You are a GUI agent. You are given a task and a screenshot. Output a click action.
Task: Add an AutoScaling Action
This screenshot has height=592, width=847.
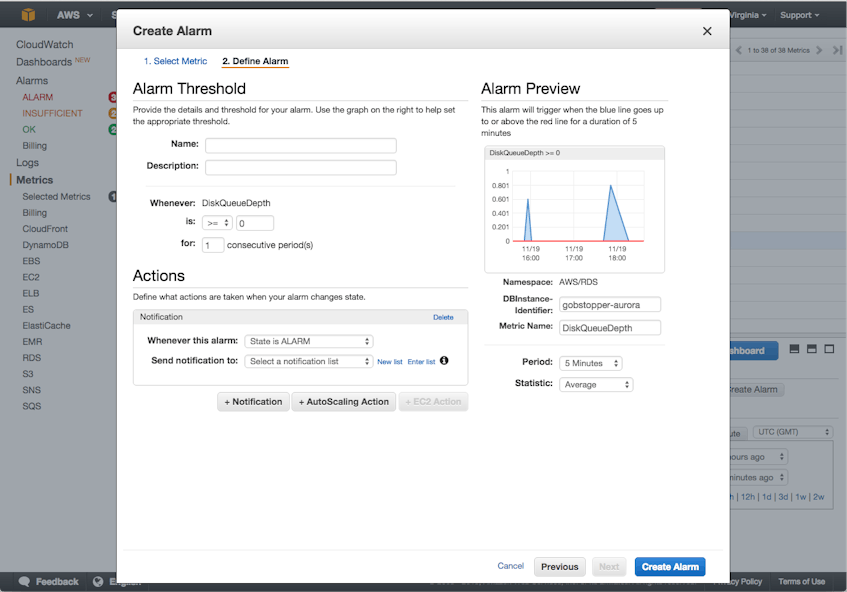[x=343, y=402]
